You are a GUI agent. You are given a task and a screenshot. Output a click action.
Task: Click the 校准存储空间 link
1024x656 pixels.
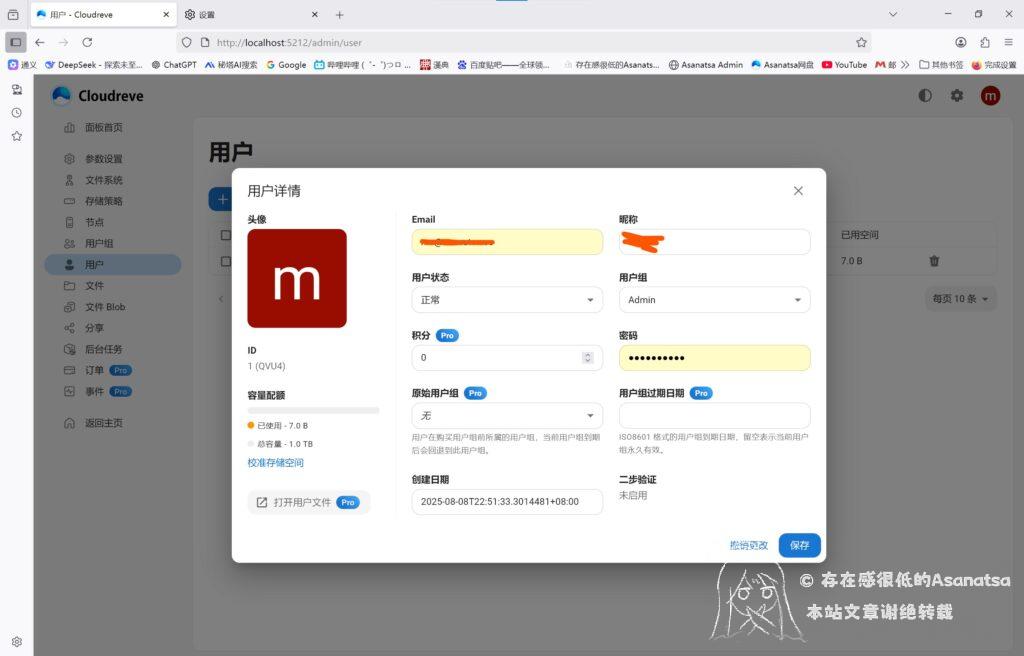pyautogui.click(x=275, y=463)
